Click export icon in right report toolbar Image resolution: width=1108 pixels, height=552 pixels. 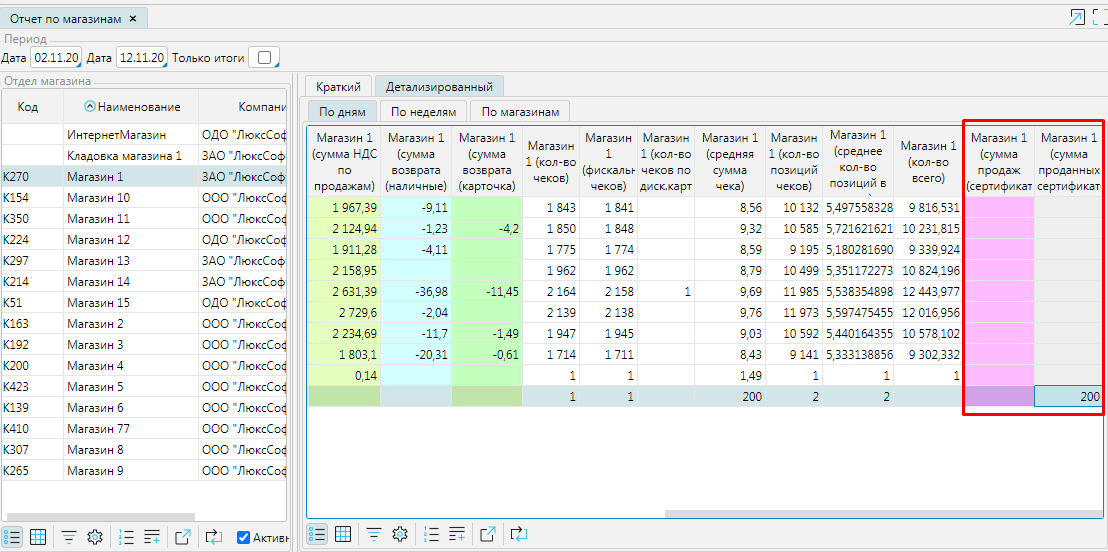pos(487,534)
